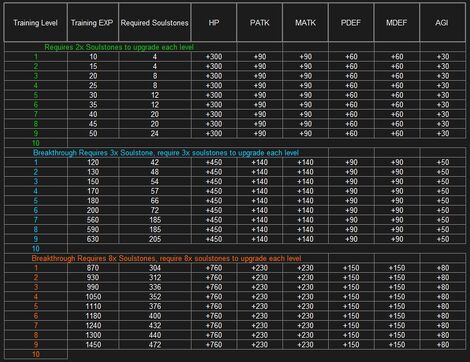470x362 pixels.
Task: Select Required Soulstones value 472
Action: pyautogui.click(x=155, y=345)
